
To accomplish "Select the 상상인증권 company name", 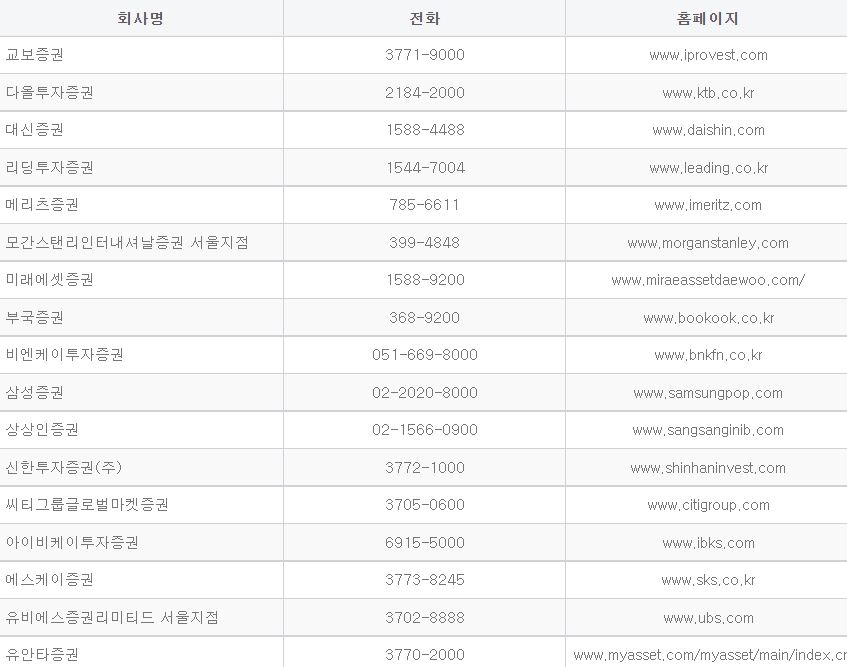I will pos(42,430).
